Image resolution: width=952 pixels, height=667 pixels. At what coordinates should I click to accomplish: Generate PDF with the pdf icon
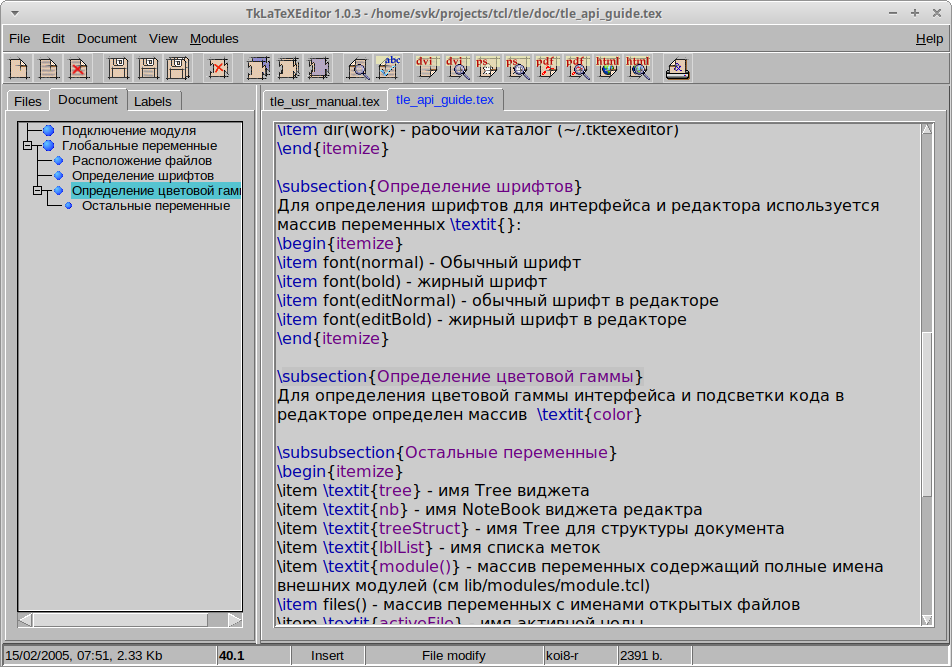(x=547, y=68)
